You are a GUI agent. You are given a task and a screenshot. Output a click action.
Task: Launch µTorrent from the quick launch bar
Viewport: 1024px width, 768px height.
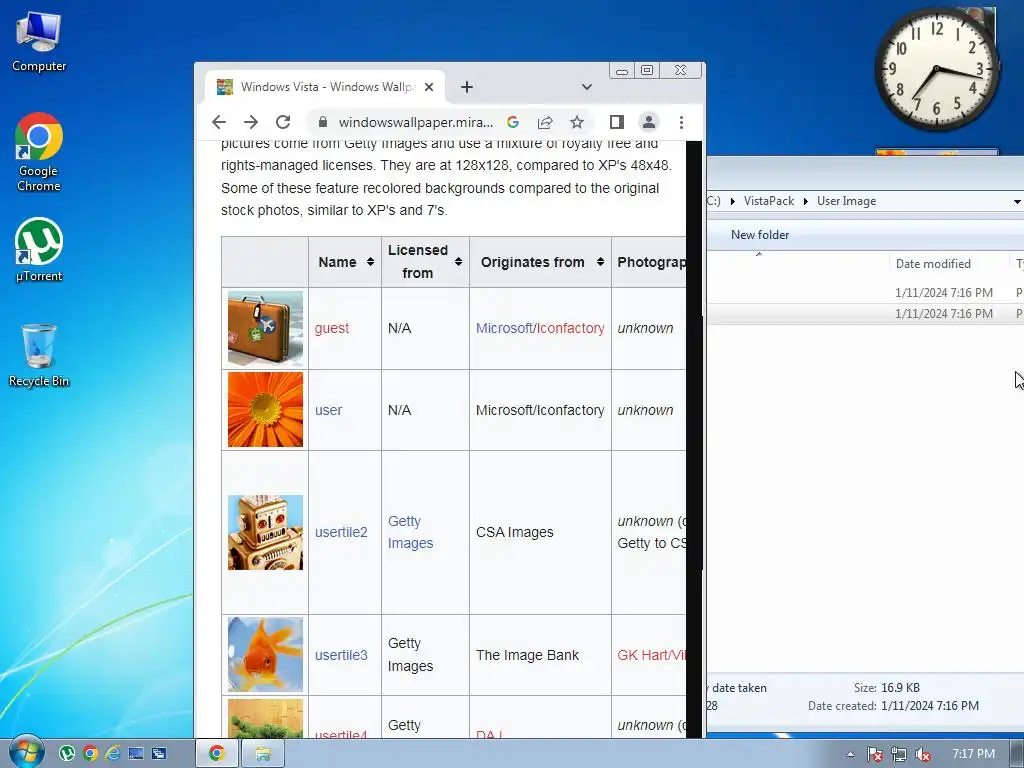point(67,754)
